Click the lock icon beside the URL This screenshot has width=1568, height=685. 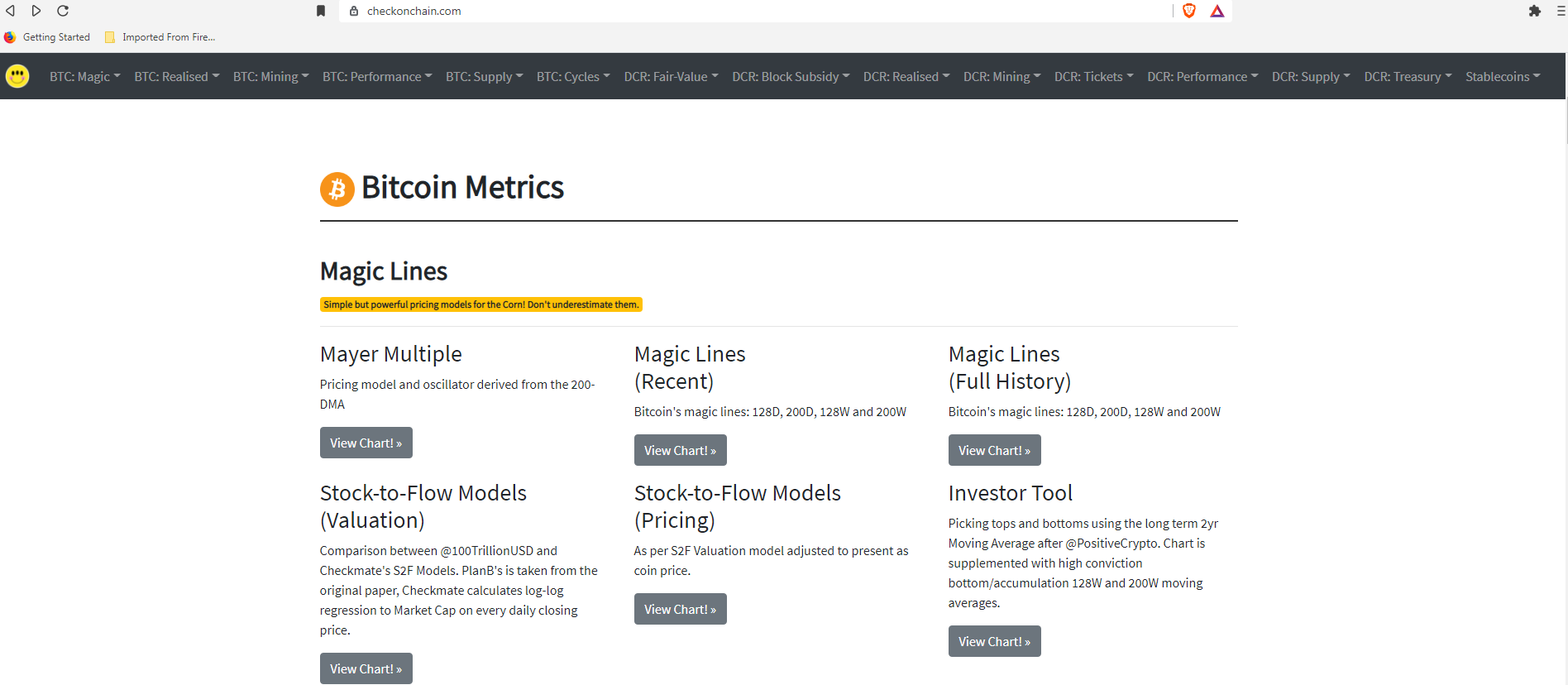coord(354,11)
